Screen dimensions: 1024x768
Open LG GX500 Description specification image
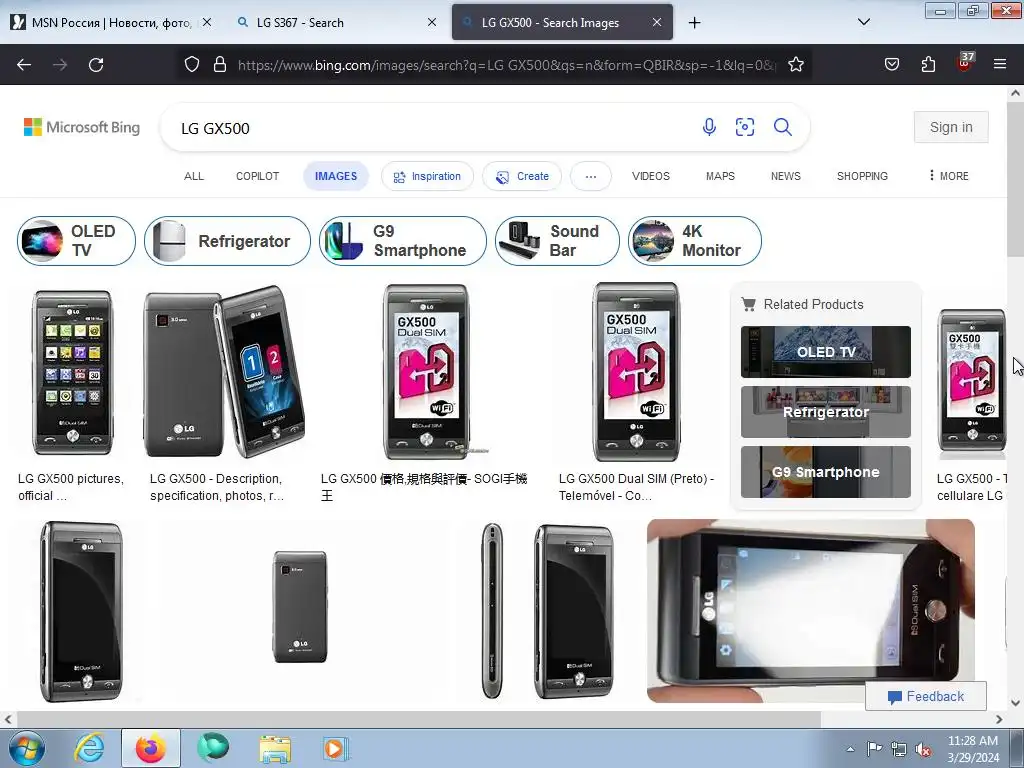[224, 372]
